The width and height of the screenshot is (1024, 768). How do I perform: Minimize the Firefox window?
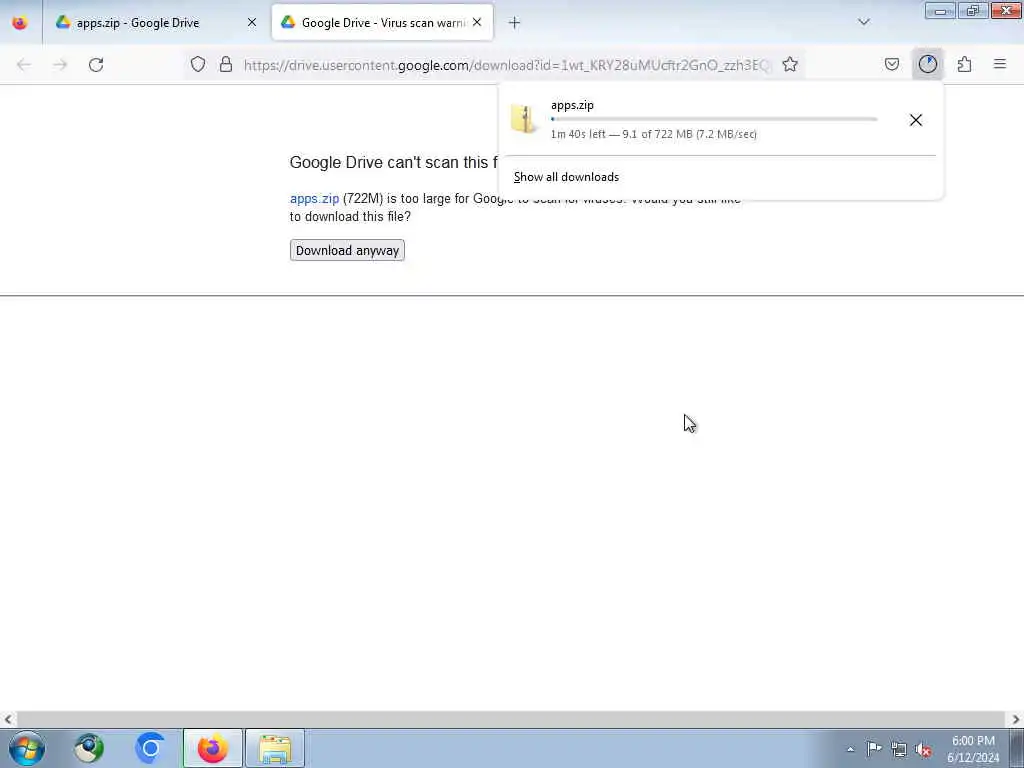[x=940, y=10]
